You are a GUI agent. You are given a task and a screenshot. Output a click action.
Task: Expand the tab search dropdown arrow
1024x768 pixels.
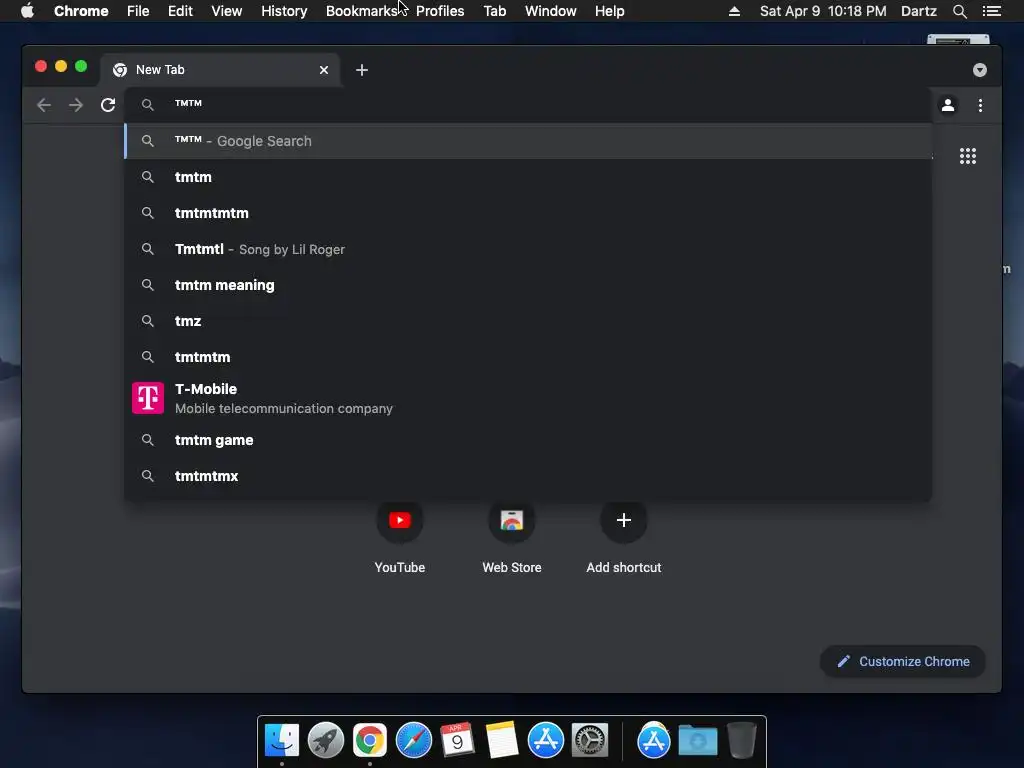(x=980, y=70)
